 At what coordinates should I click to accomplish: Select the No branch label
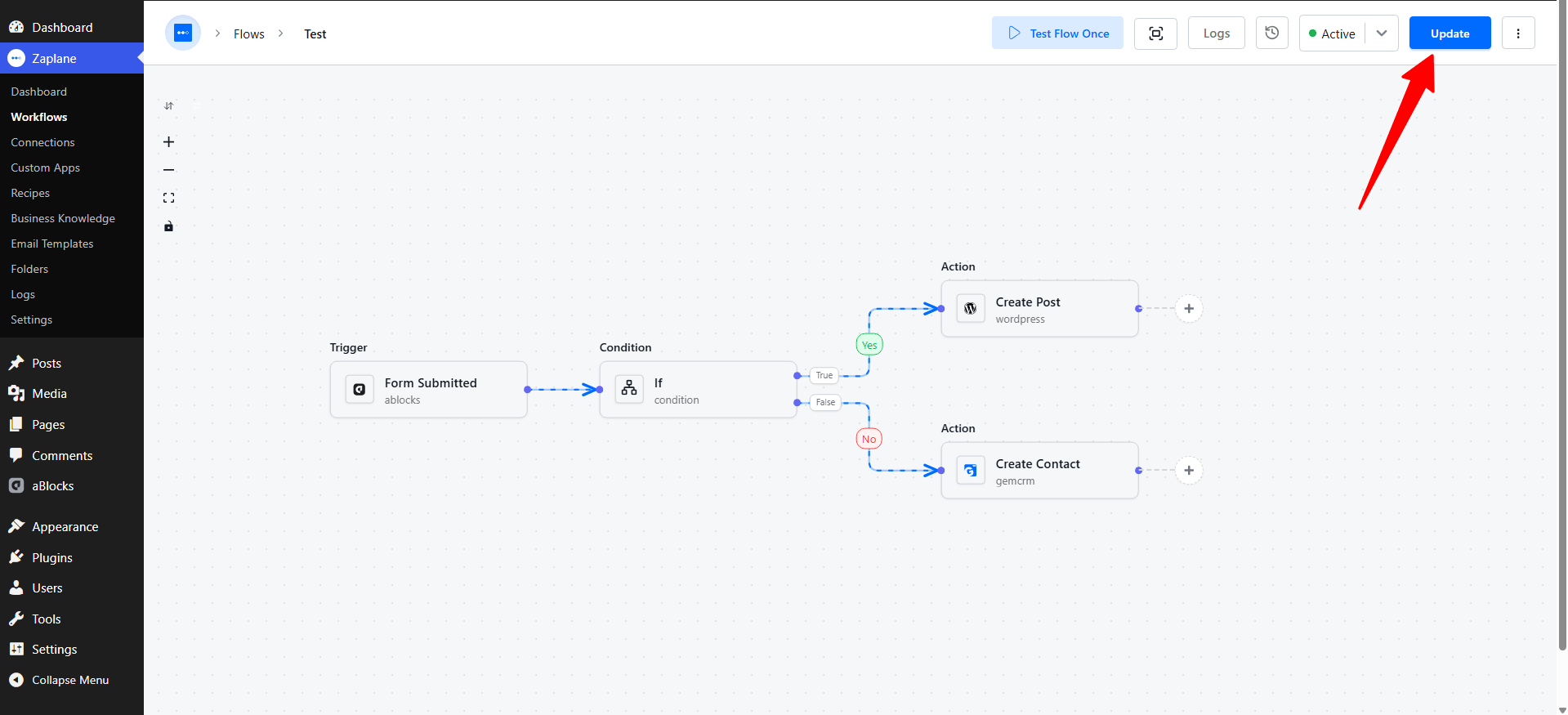(x=869, y=440)
